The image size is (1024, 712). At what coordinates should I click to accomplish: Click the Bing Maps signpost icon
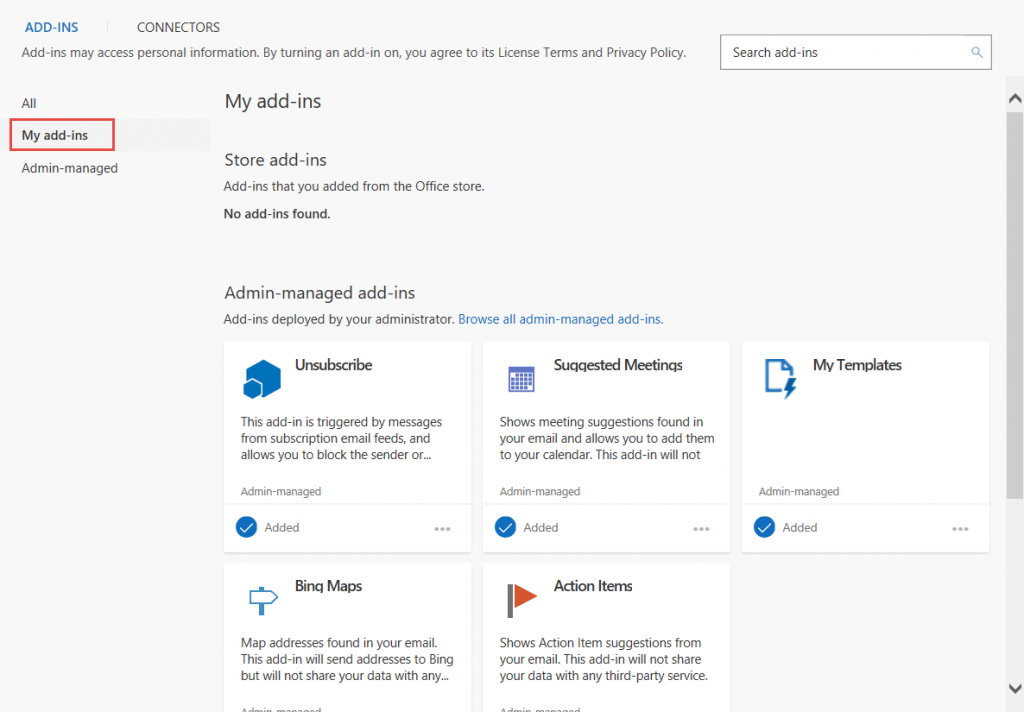point(262,600)
